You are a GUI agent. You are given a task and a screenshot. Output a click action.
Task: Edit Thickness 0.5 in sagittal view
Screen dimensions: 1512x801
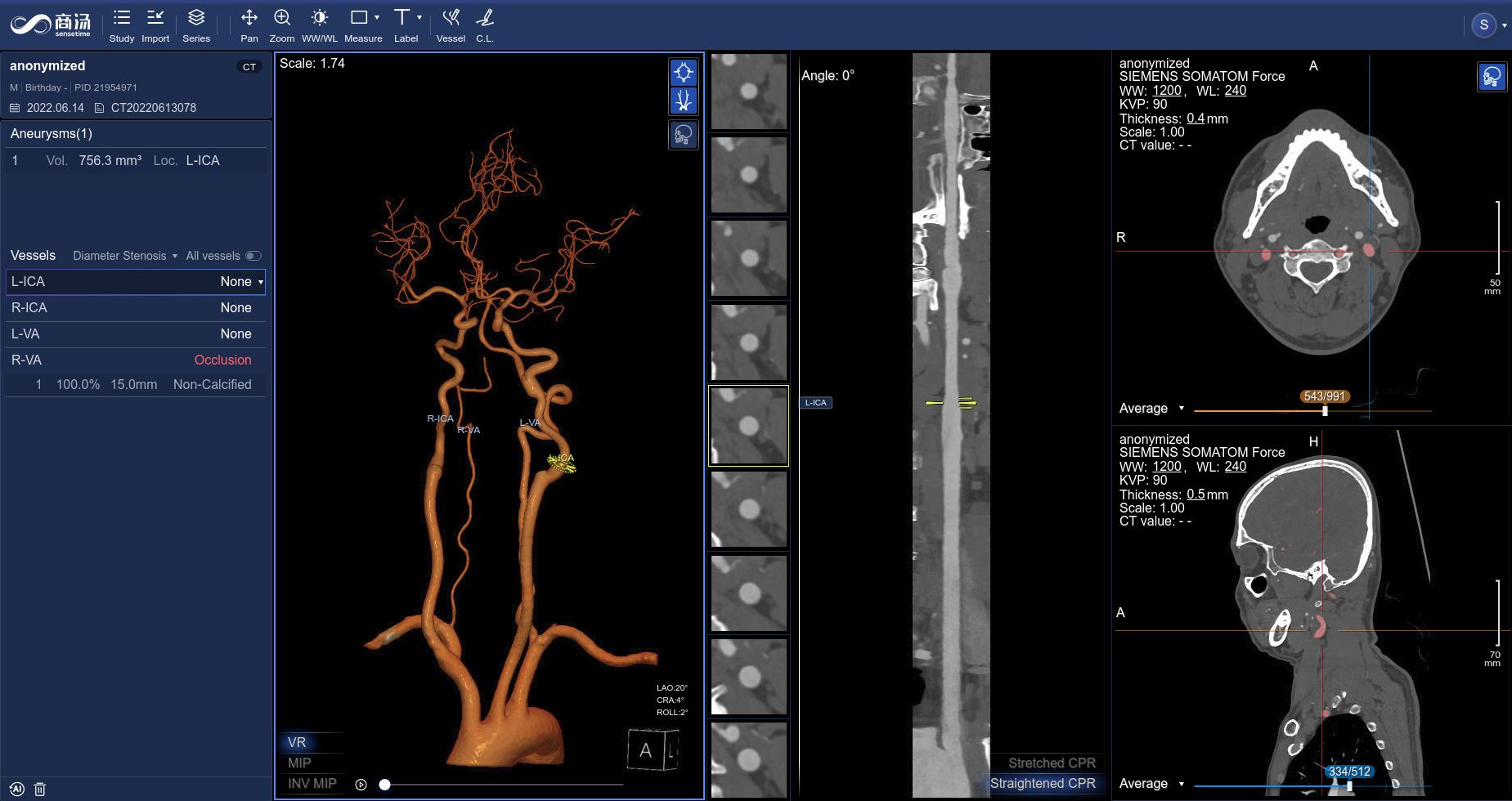click(x=1196, y=494)
